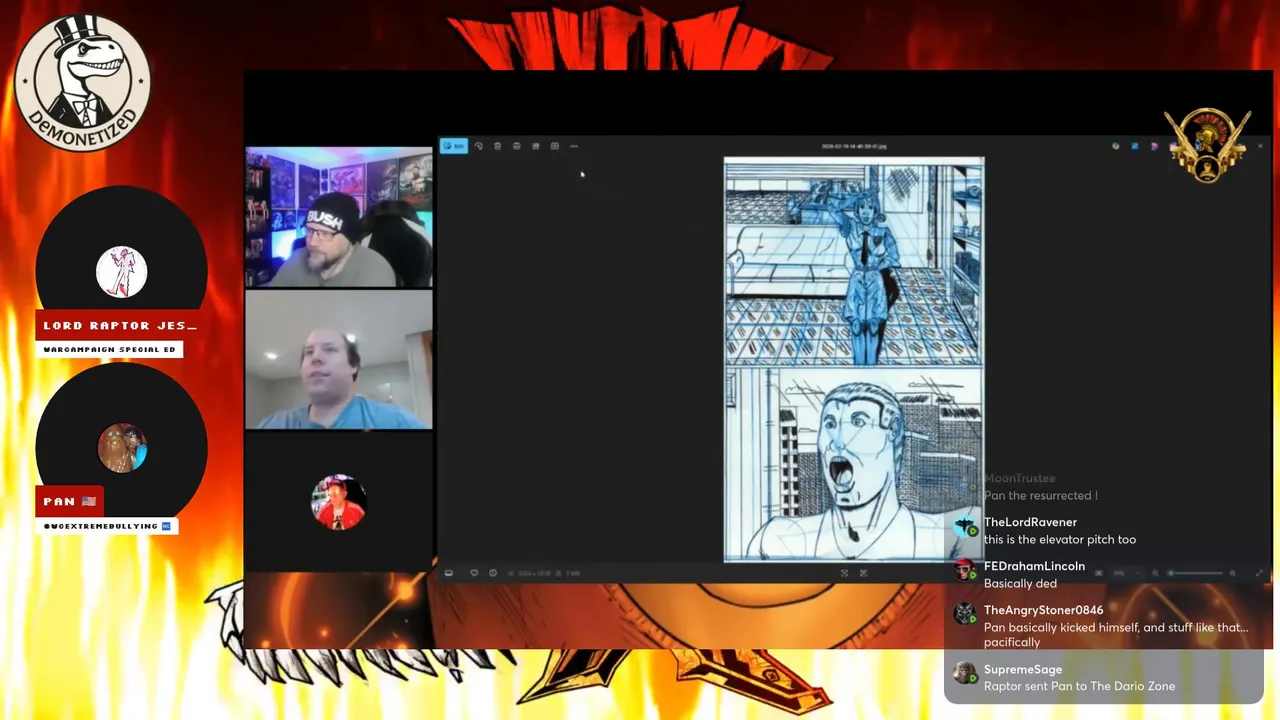This screenshot has width=1280, height=720.
Task: Open the file info icon in status bar
Action: pos(492,573)
